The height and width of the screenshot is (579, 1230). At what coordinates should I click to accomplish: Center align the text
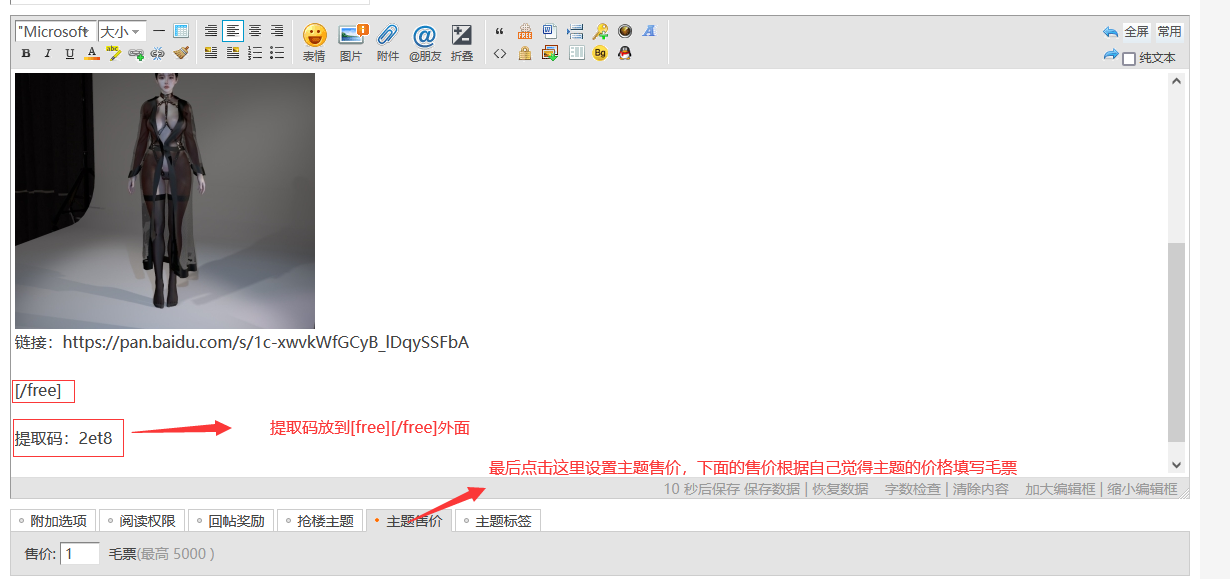pyautogui.click(x=255, y=31)
